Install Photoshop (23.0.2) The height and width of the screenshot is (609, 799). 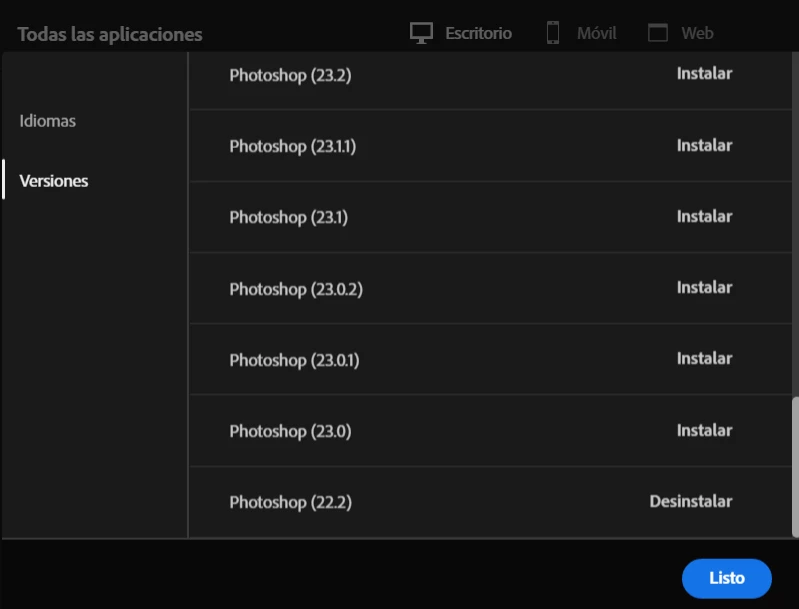704,287
